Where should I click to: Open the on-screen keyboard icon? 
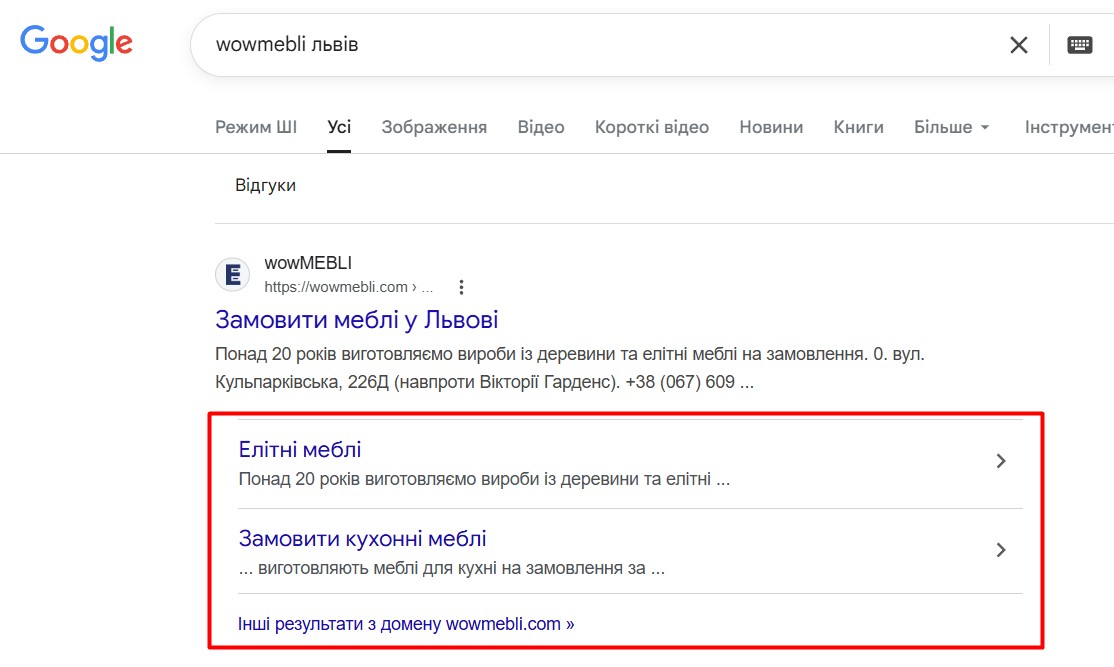pyautogui.click(x=1079, y=45)
